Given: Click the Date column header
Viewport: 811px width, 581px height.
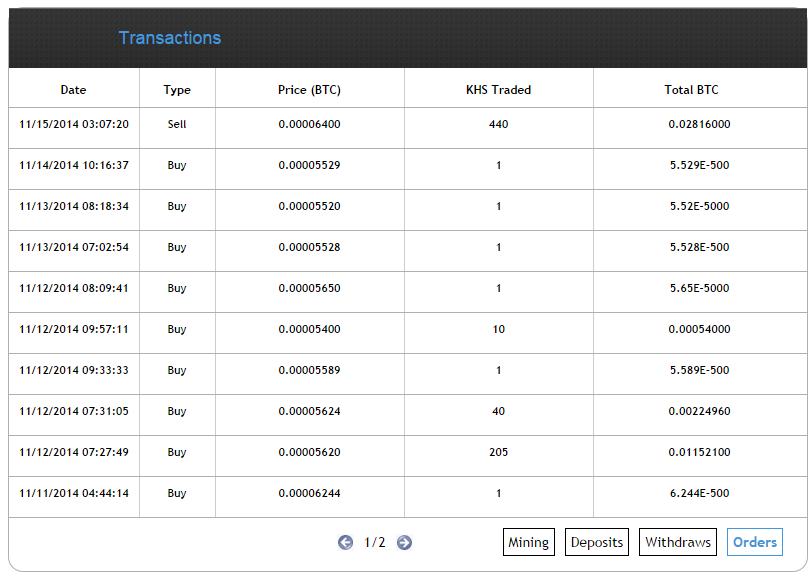Looking at the screenshot, I should tap(73, 90).
